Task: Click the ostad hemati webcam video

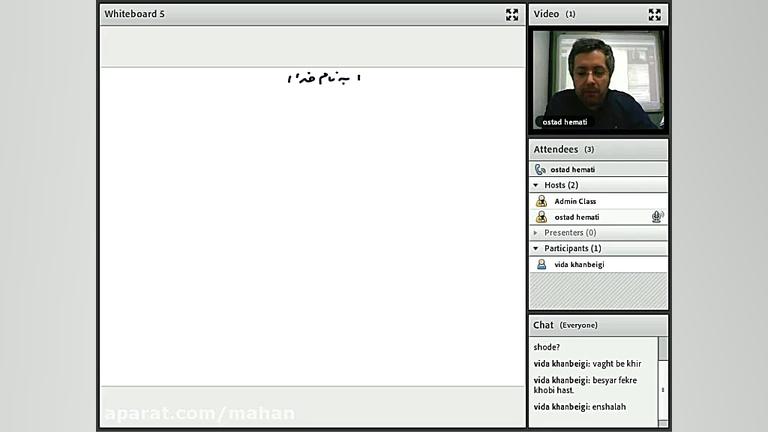Action: coord(598,80)
